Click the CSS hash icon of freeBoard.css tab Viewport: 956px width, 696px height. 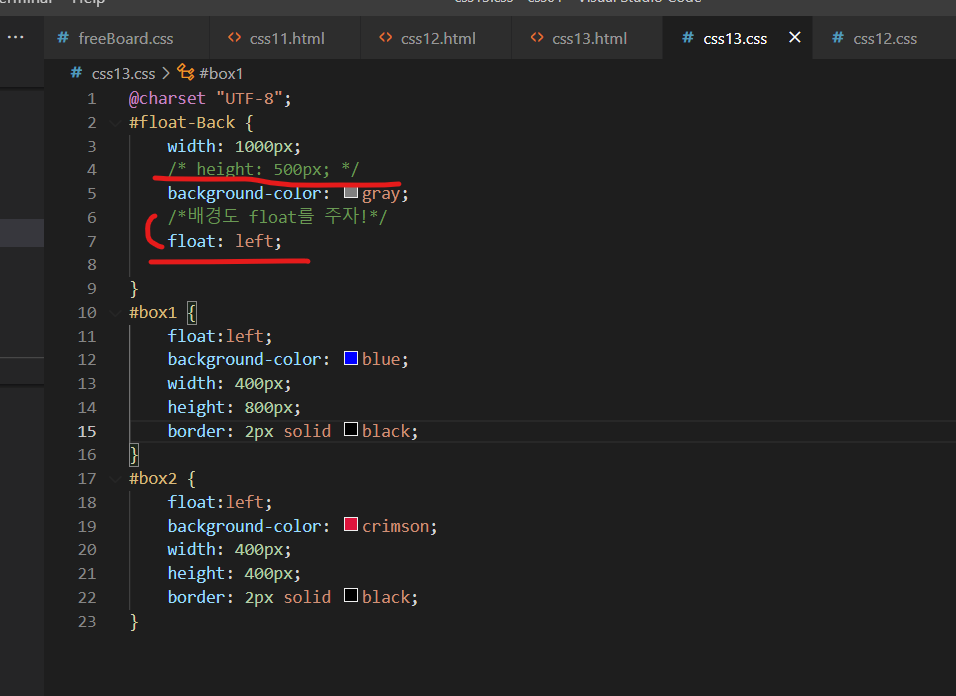pos(63,38)
